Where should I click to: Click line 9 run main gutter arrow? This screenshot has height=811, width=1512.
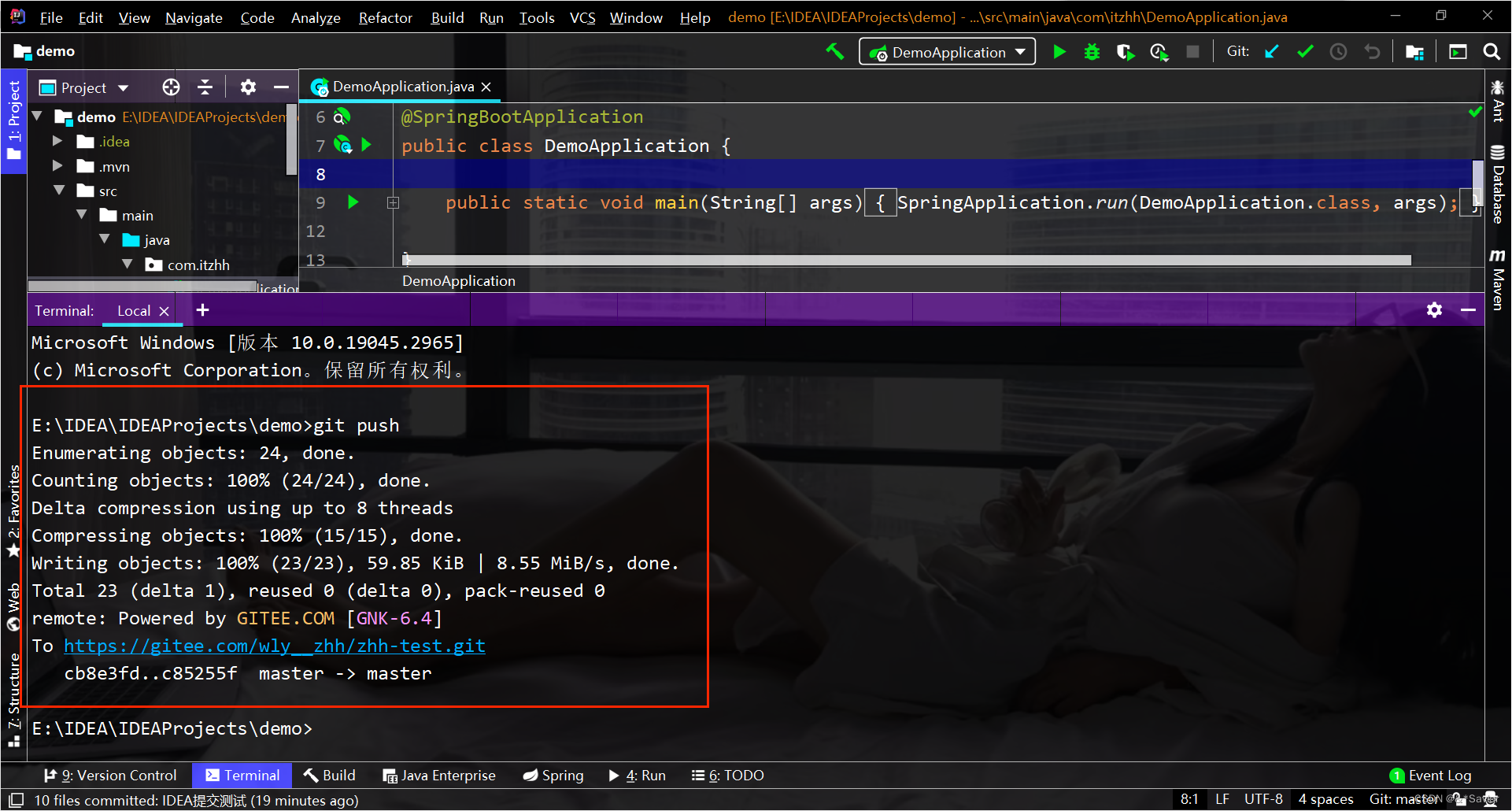point(353,202)
